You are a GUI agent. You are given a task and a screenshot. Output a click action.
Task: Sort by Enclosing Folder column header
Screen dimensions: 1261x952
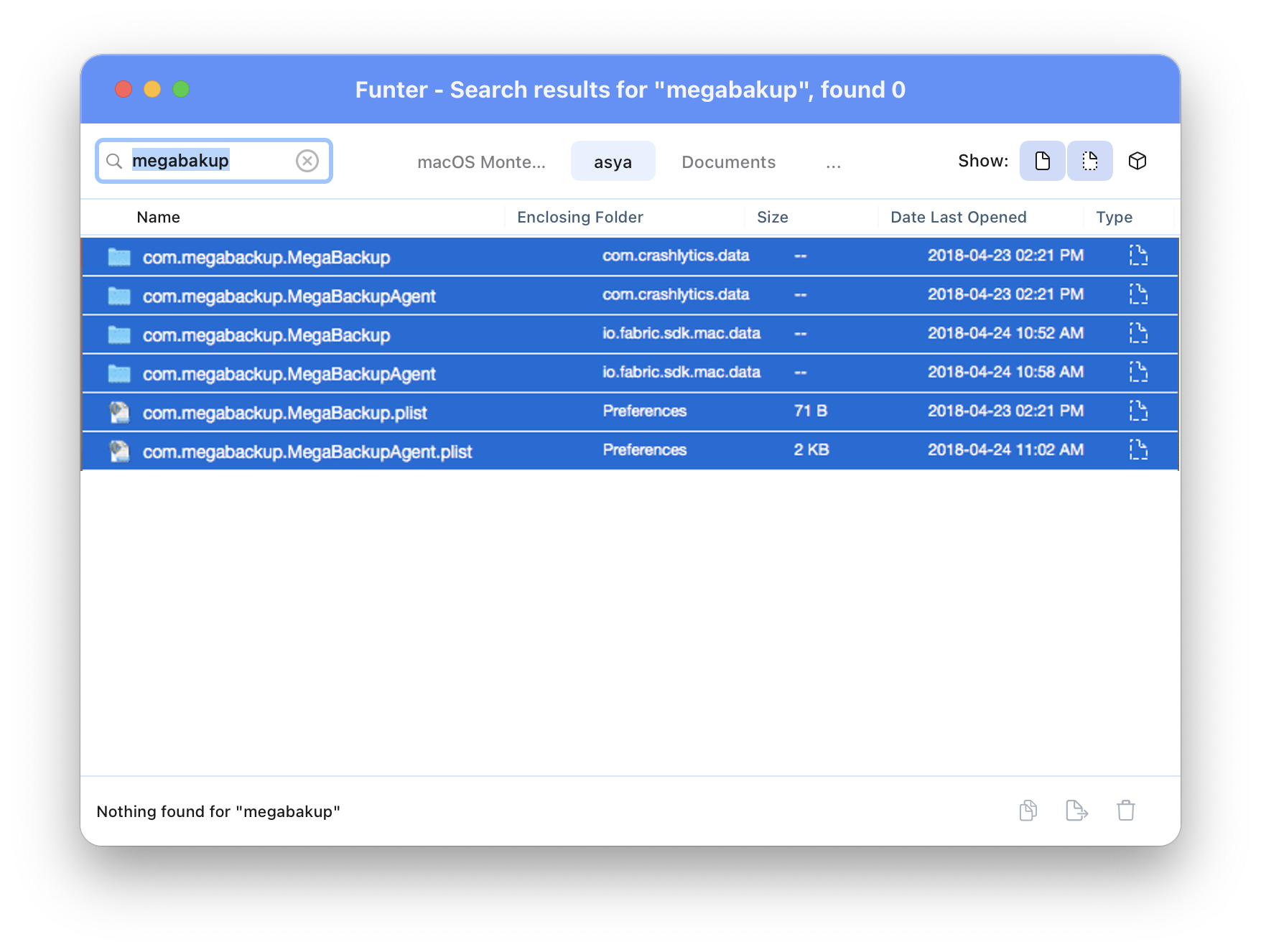click(x=580, y=218)
